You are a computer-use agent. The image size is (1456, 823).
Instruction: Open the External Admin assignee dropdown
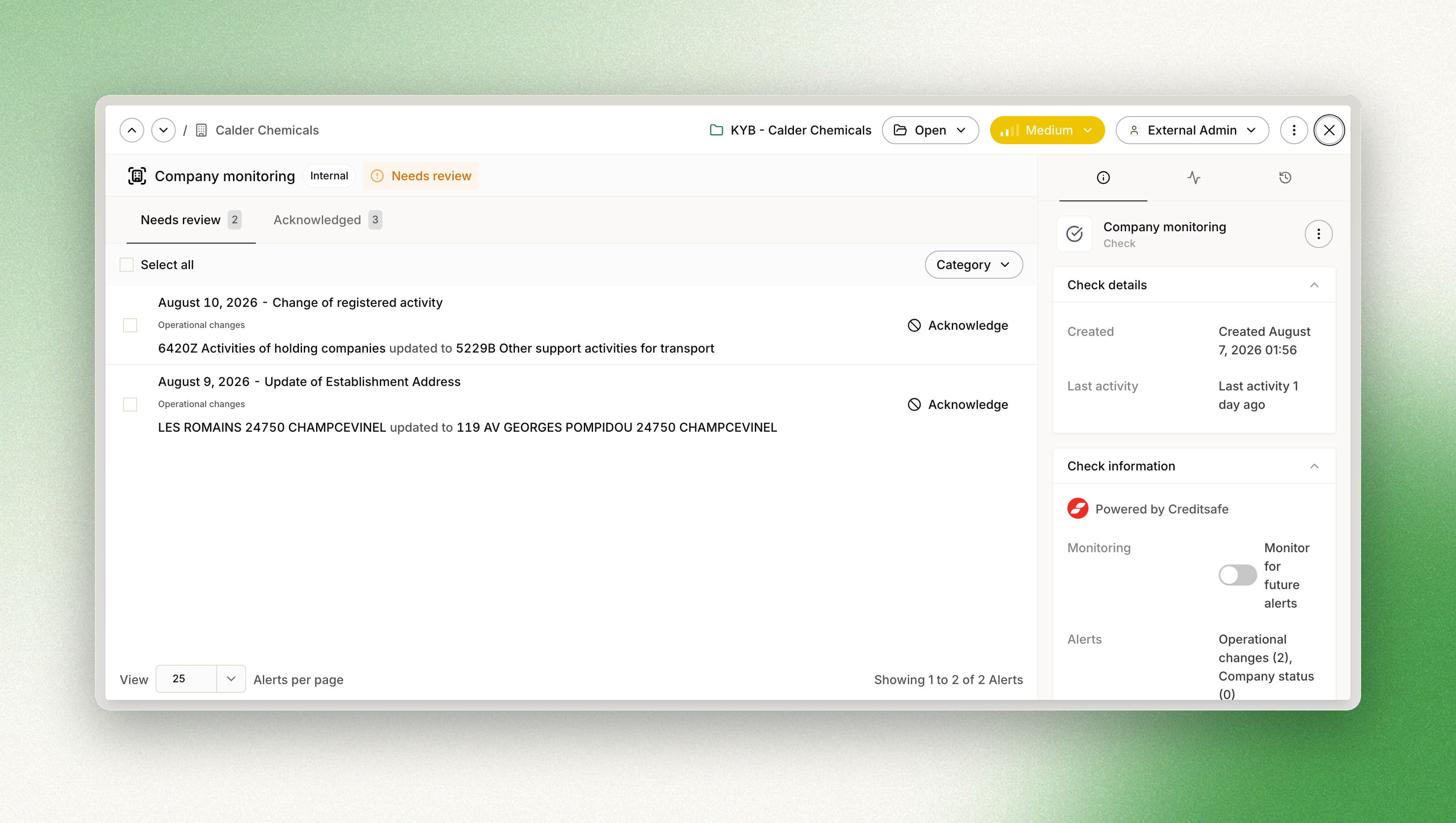click(1192, 130)
